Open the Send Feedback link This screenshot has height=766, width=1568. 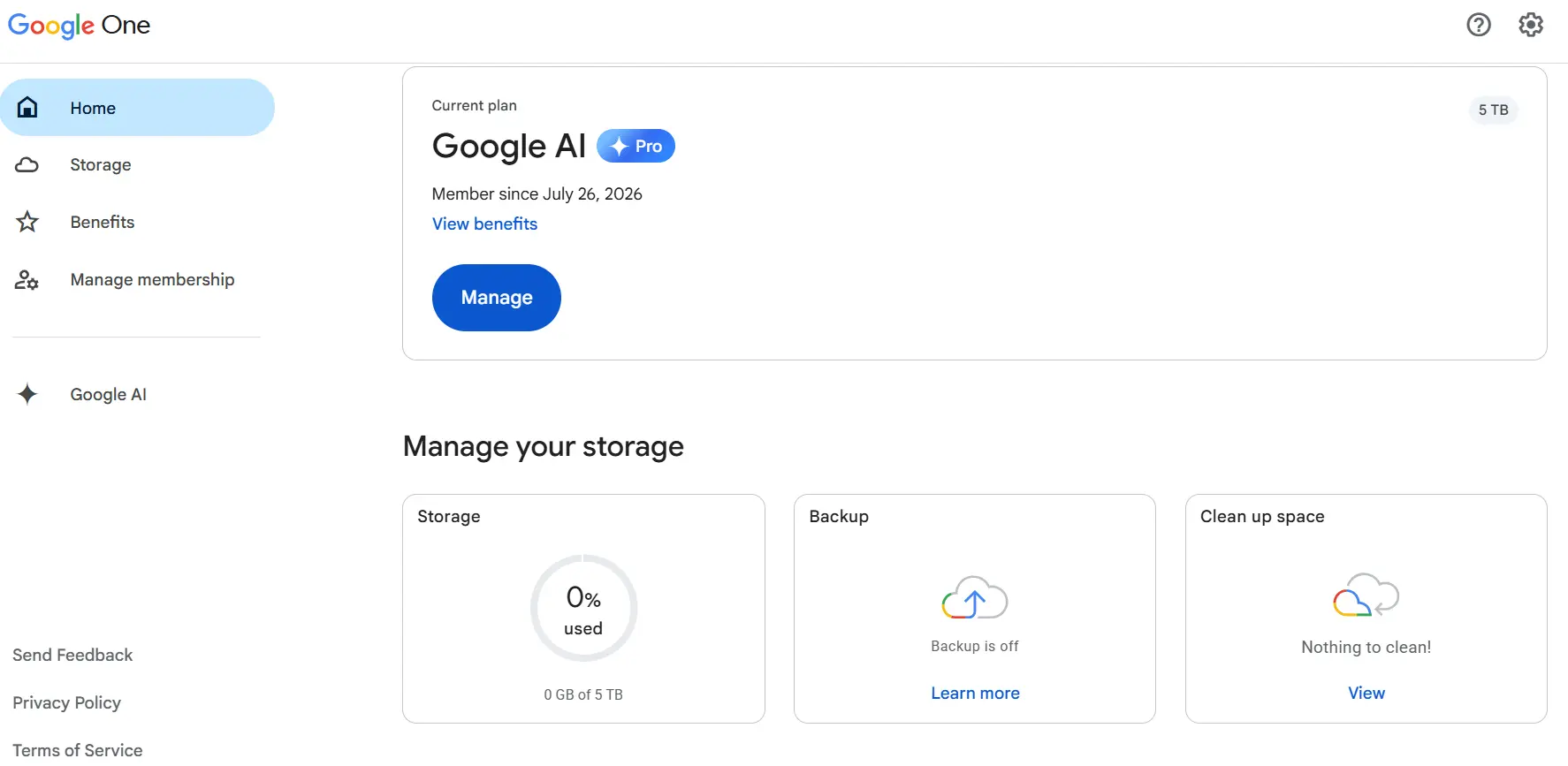click(x=72, y=655)
